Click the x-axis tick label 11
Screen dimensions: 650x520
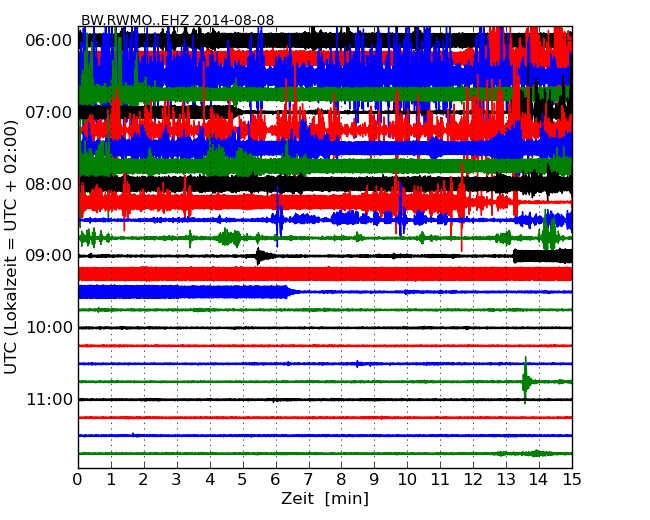point(440,480)
